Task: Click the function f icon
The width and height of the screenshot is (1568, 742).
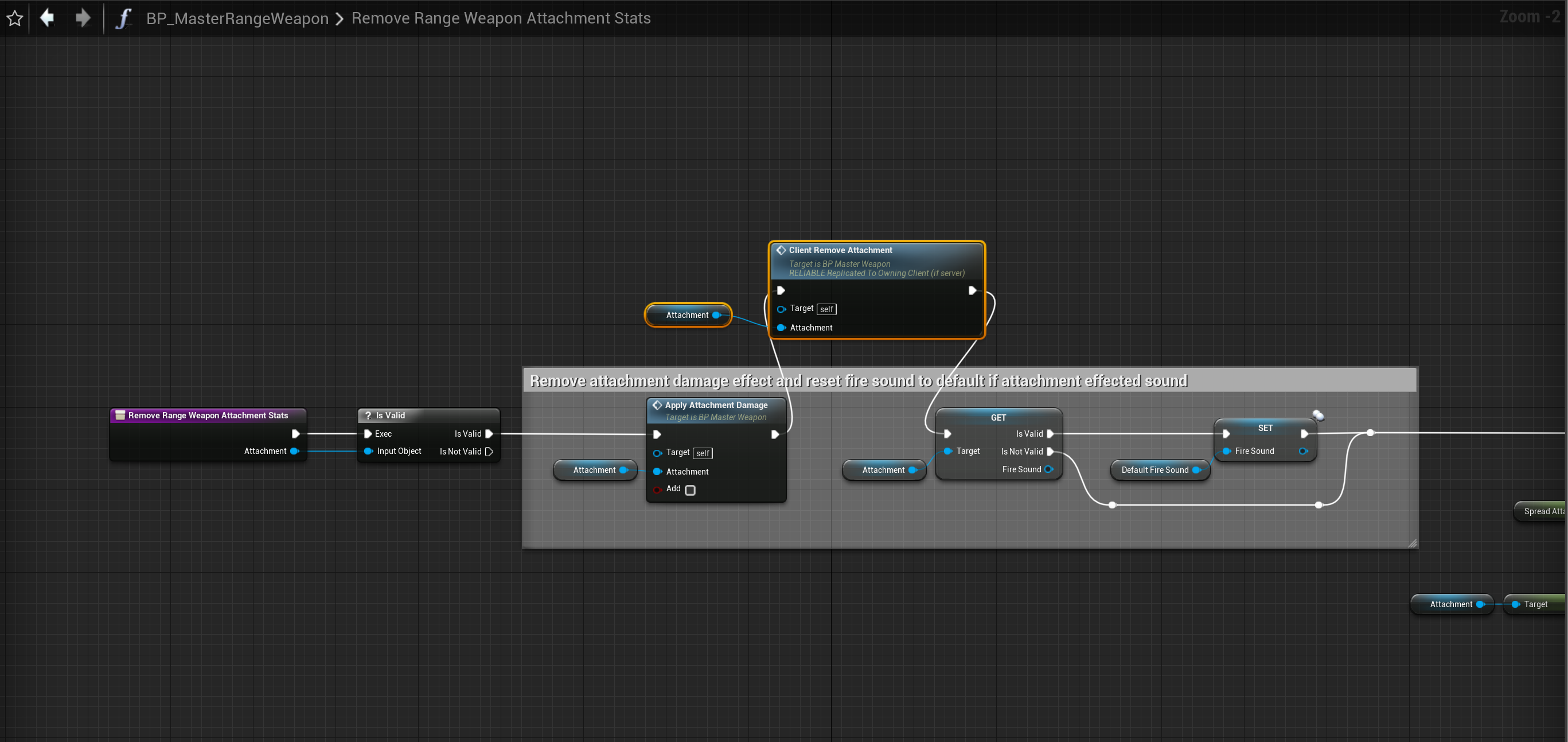Action: pyautogui.click(x=123, y=18)
